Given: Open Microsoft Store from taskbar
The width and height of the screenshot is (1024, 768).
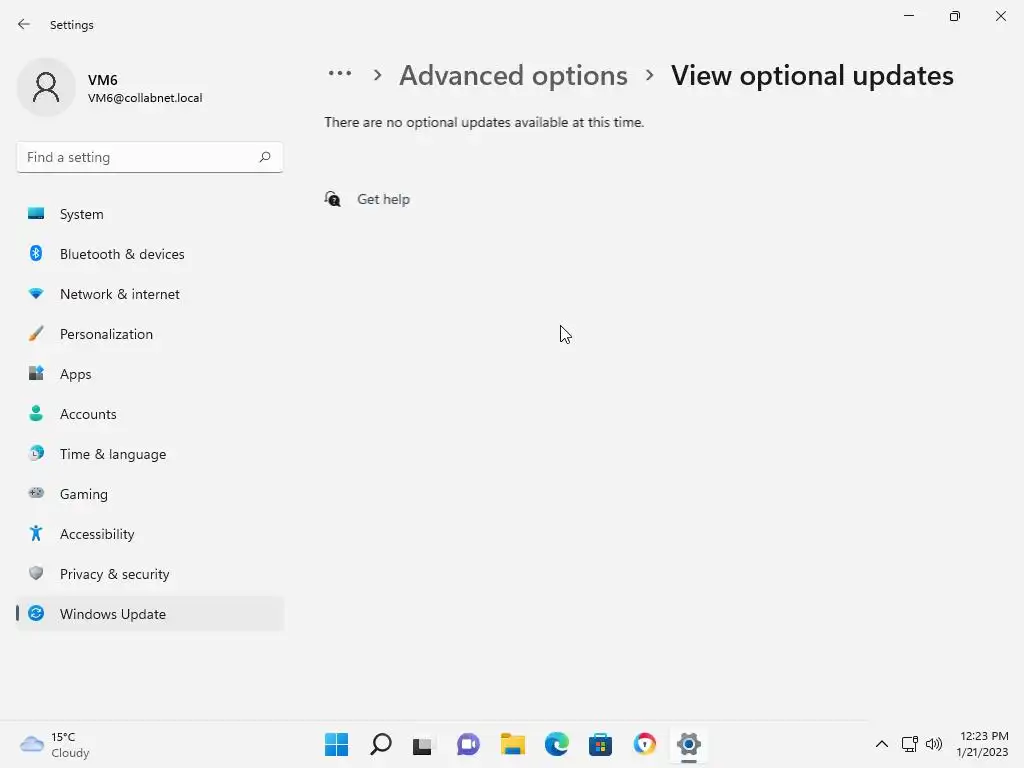Looking at the screenshot, I should pos(600,744).
